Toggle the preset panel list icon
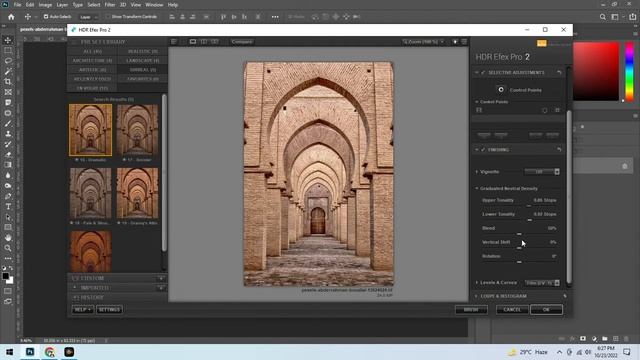The width and height of the screenshot is (640, 360). click(x=174, y=42)
